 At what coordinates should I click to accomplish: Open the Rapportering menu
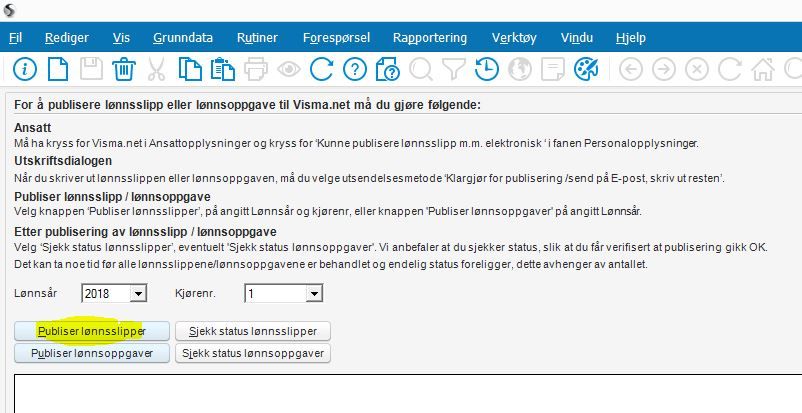click(430, 38)
